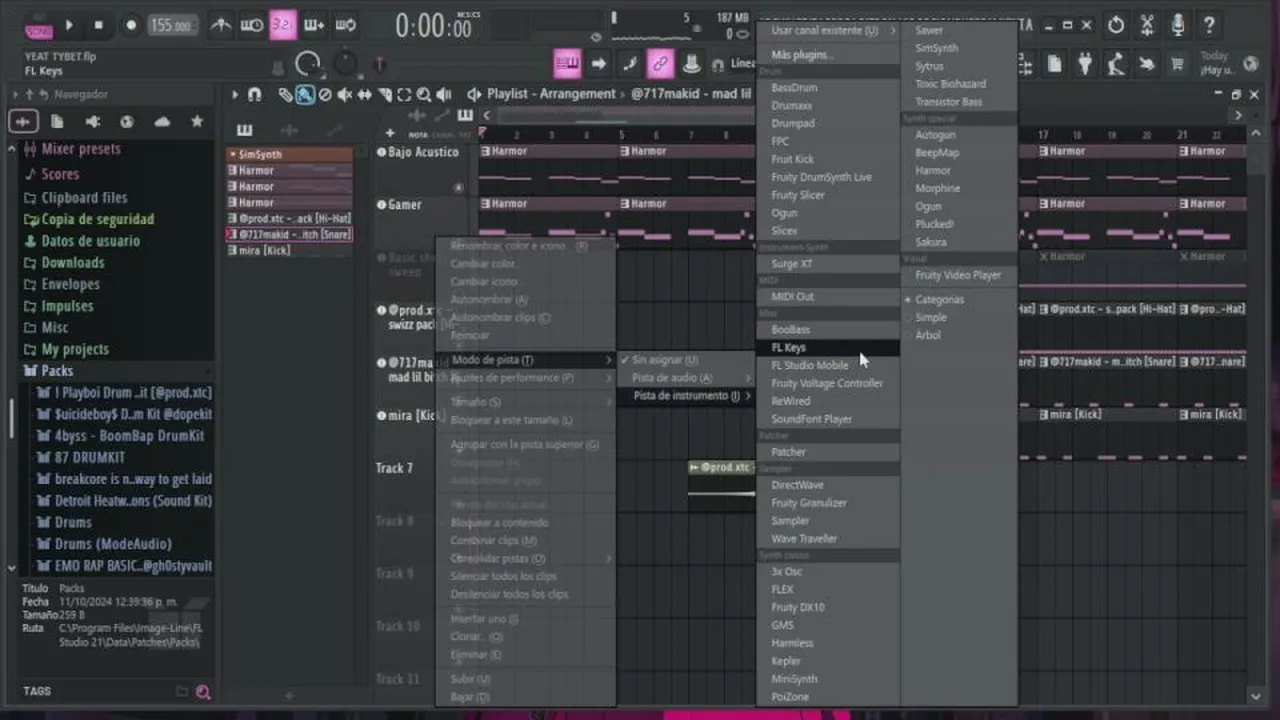Open playlist options arrow menu
Screen dimensions: 1280x720
coord(235,95)
